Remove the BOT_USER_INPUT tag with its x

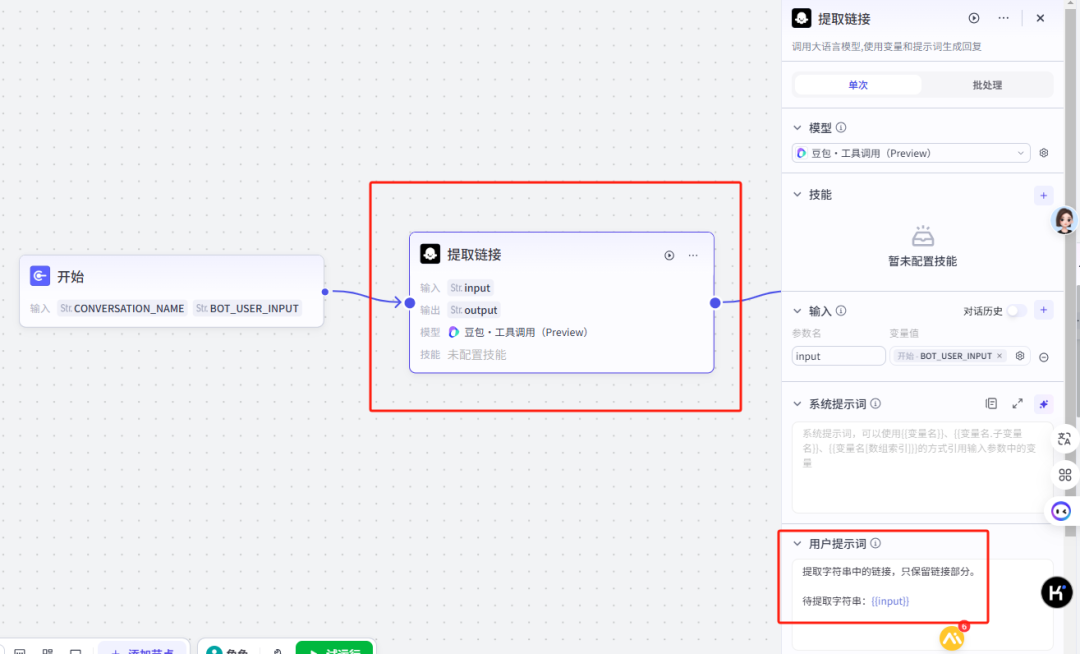(x=999, y=356)
